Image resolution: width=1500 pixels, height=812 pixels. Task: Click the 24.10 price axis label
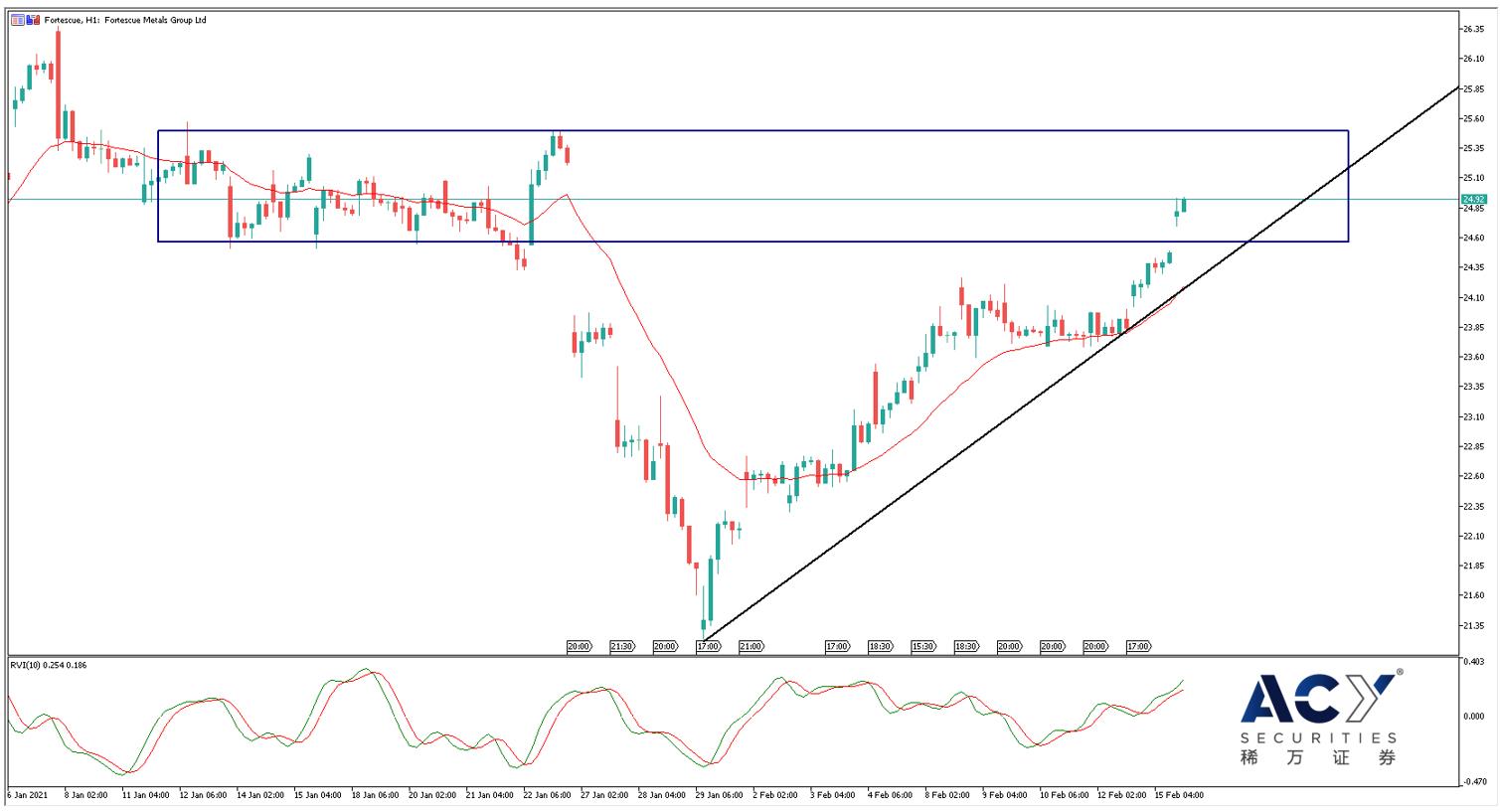coord(1473,297)
